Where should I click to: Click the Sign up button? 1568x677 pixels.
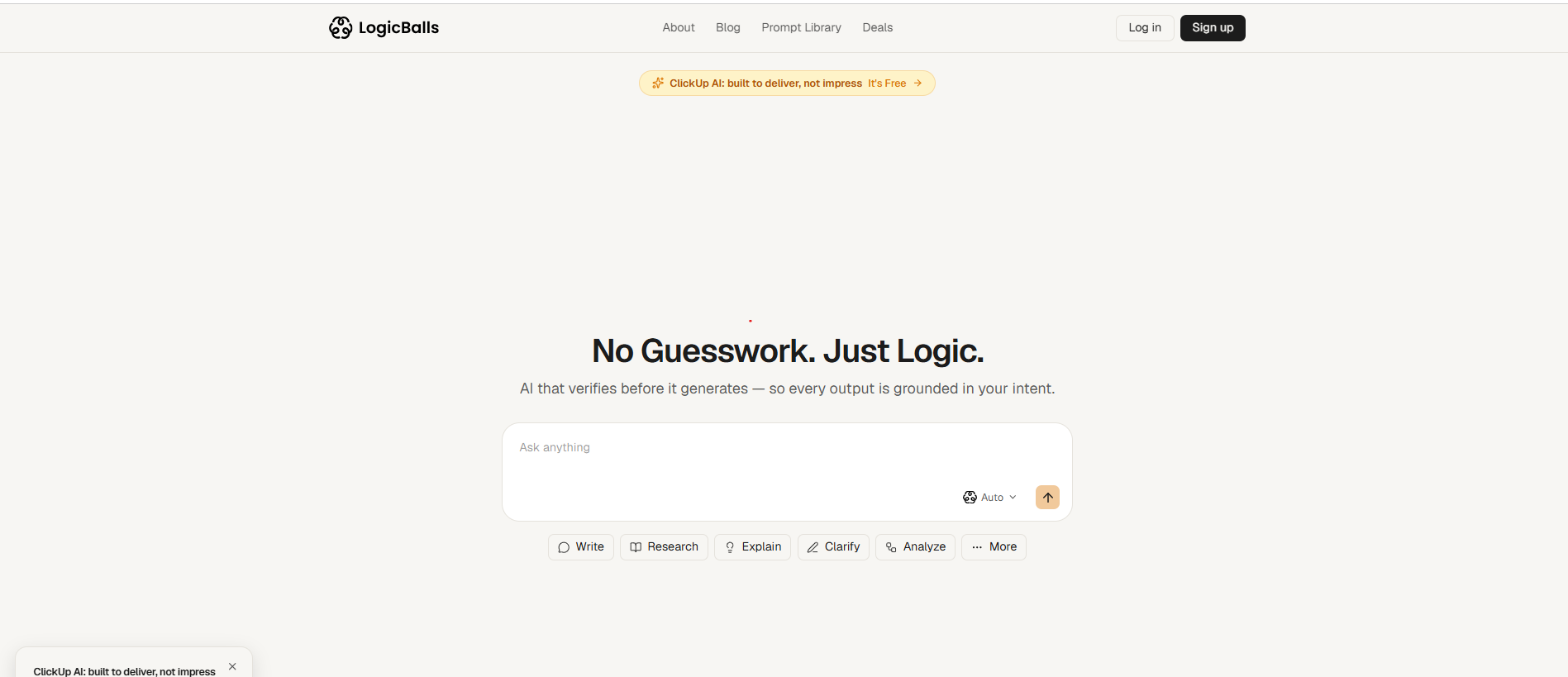click(x=1213, y=28)
